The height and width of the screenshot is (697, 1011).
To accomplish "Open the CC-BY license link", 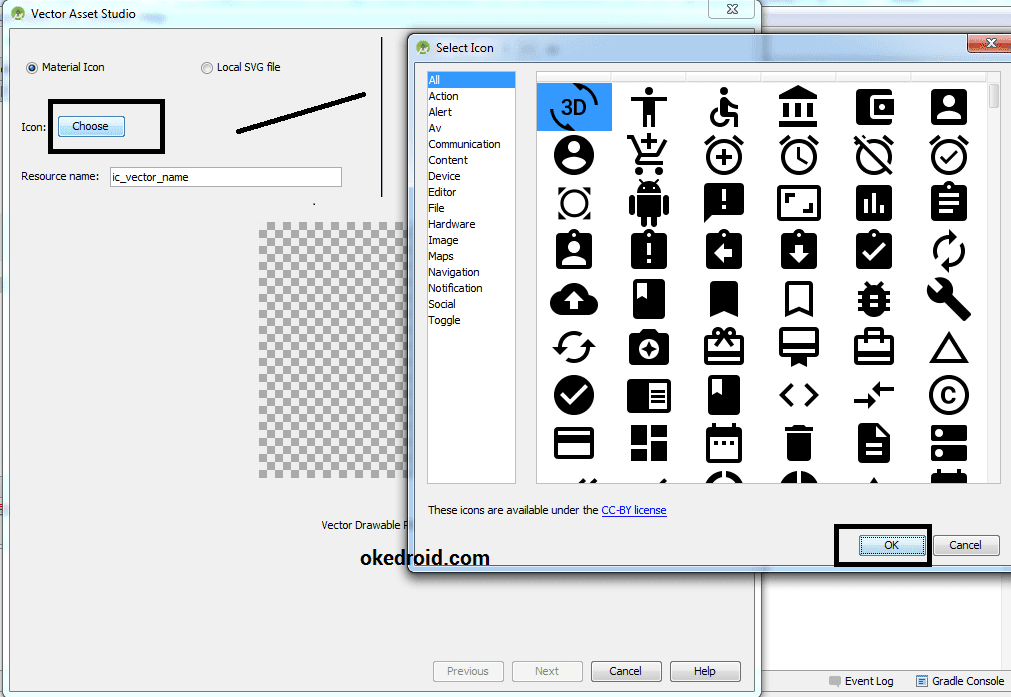I will click(632, 510).
